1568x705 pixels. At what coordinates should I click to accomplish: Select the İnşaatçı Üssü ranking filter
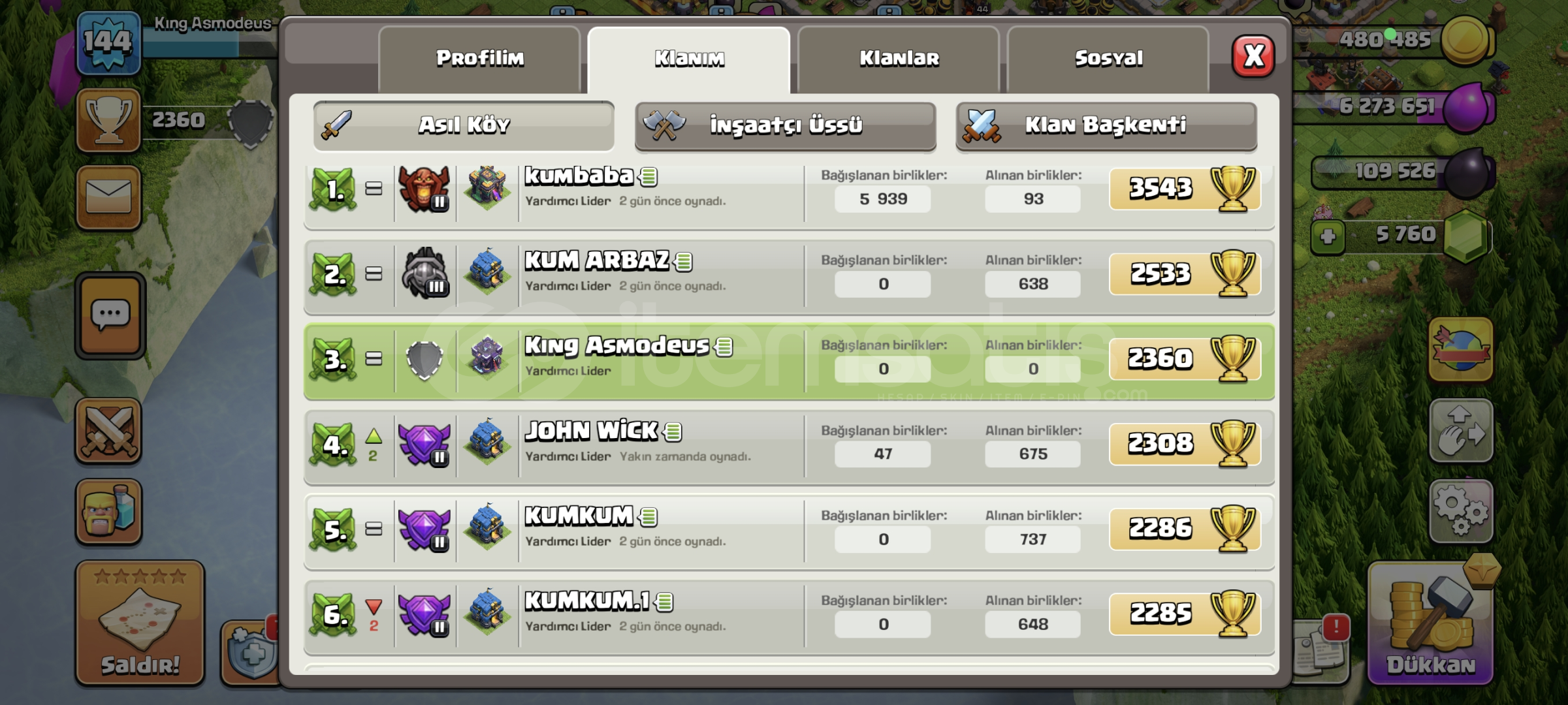click(x=785, y=125)
